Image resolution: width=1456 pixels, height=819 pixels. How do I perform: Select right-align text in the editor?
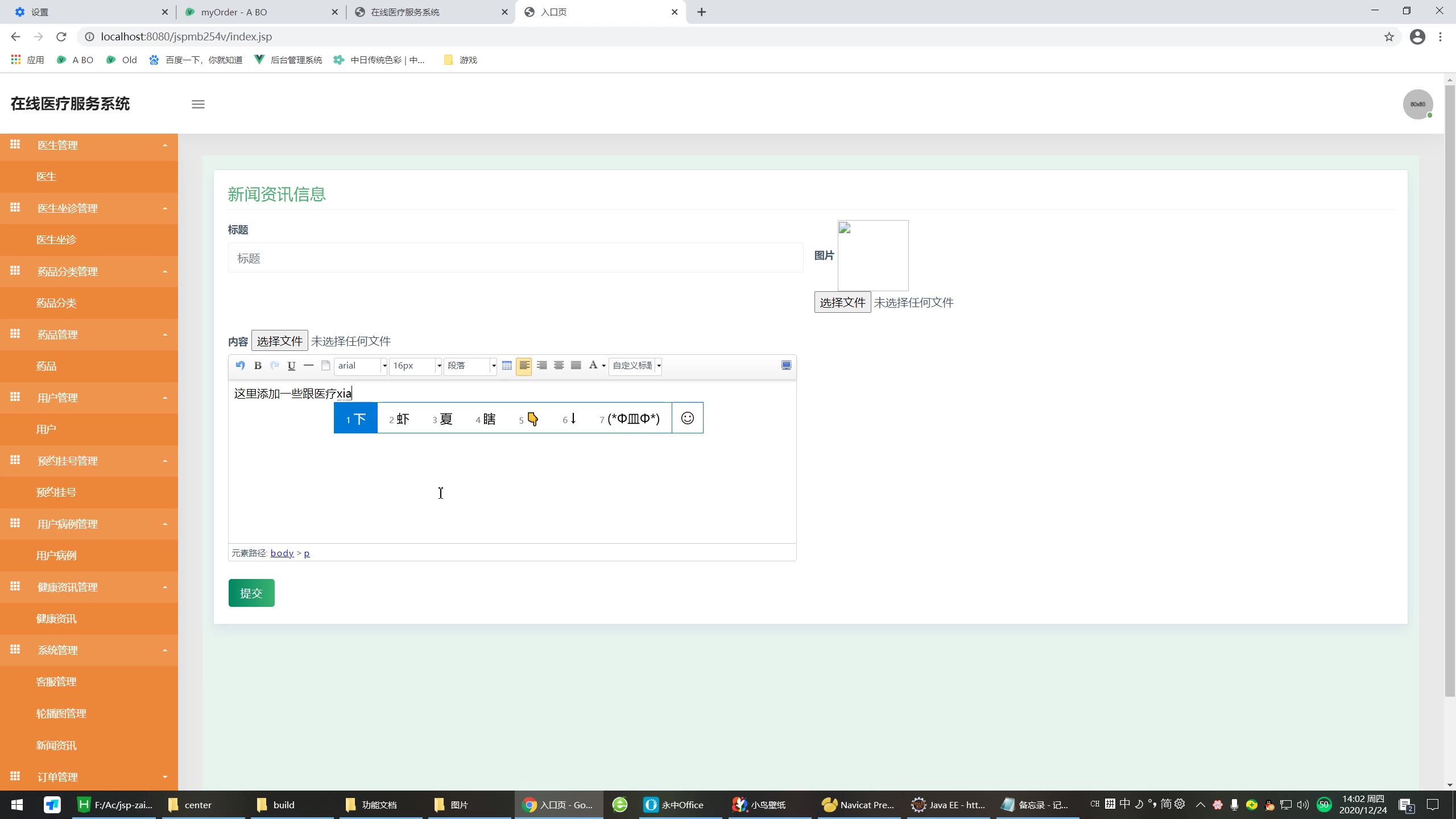(x=542, y=366)
